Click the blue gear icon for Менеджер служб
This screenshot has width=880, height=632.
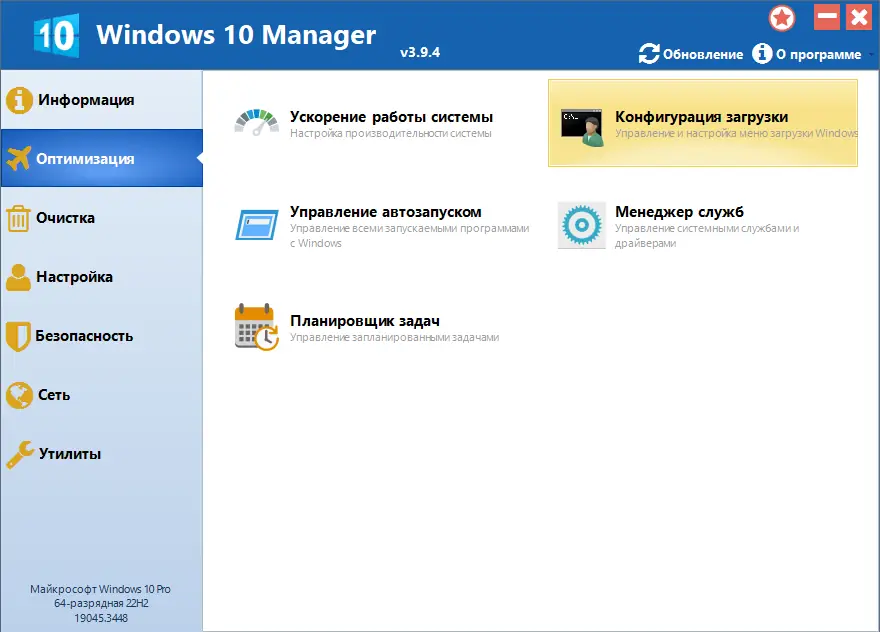(x=582, y=222)
